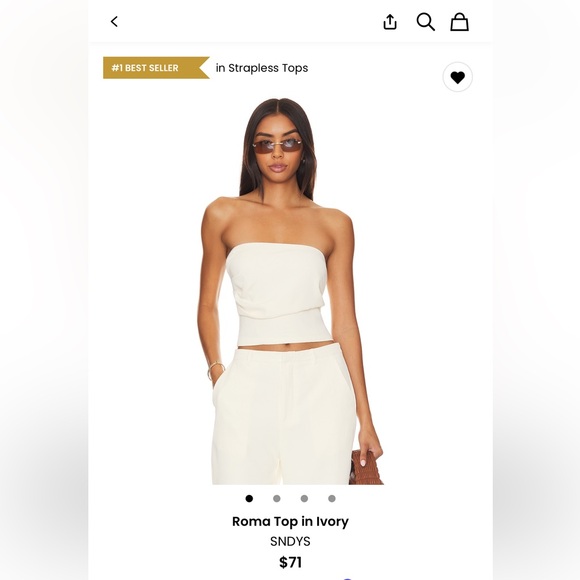Jump to the fourth carousel dot

332,499
